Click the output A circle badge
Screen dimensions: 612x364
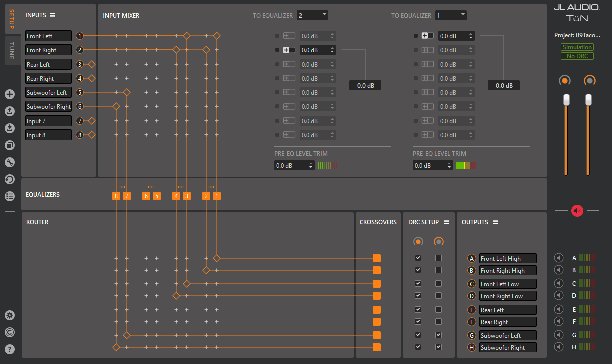coord(471,258)
